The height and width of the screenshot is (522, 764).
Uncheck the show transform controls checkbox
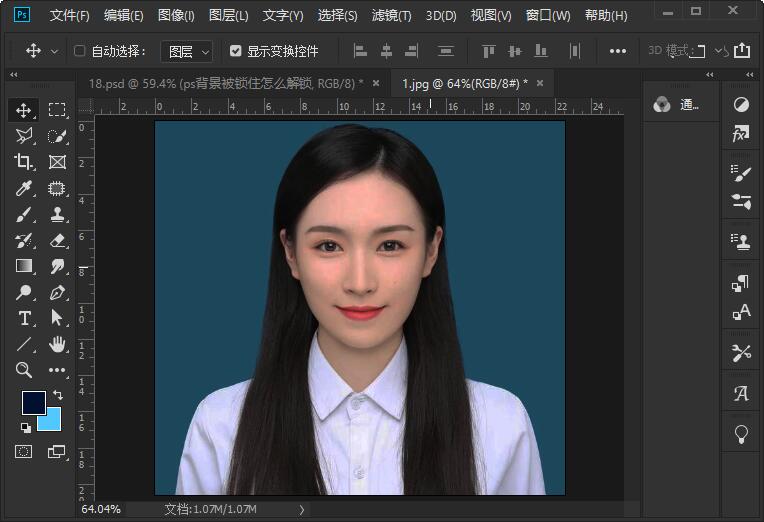coord(236,51)
